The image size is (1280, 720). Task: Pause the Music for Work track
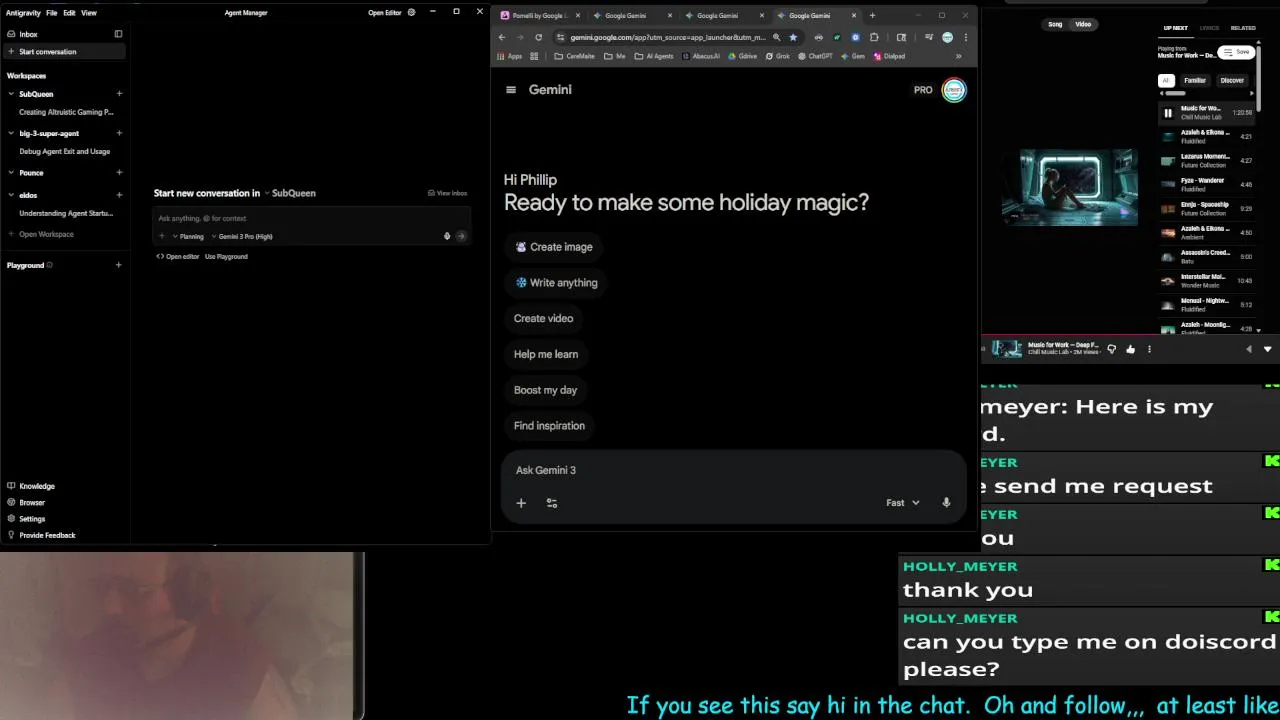click(x=1167, y=113)
